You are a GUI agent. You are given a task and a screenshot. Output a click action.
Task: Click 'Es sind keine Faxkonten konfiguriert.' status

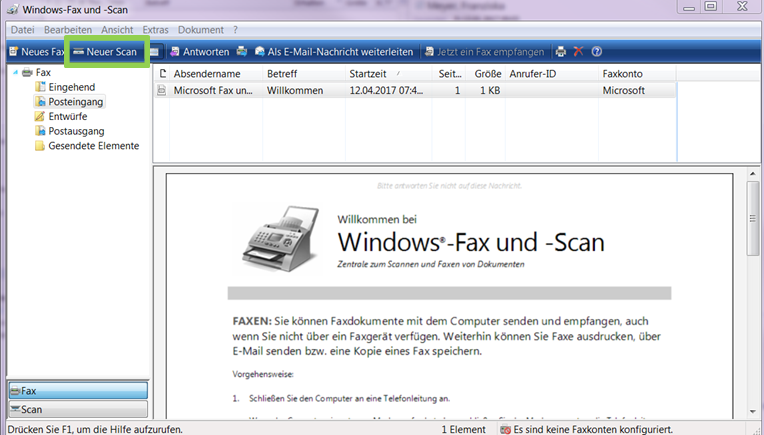(x=593, y=429)
